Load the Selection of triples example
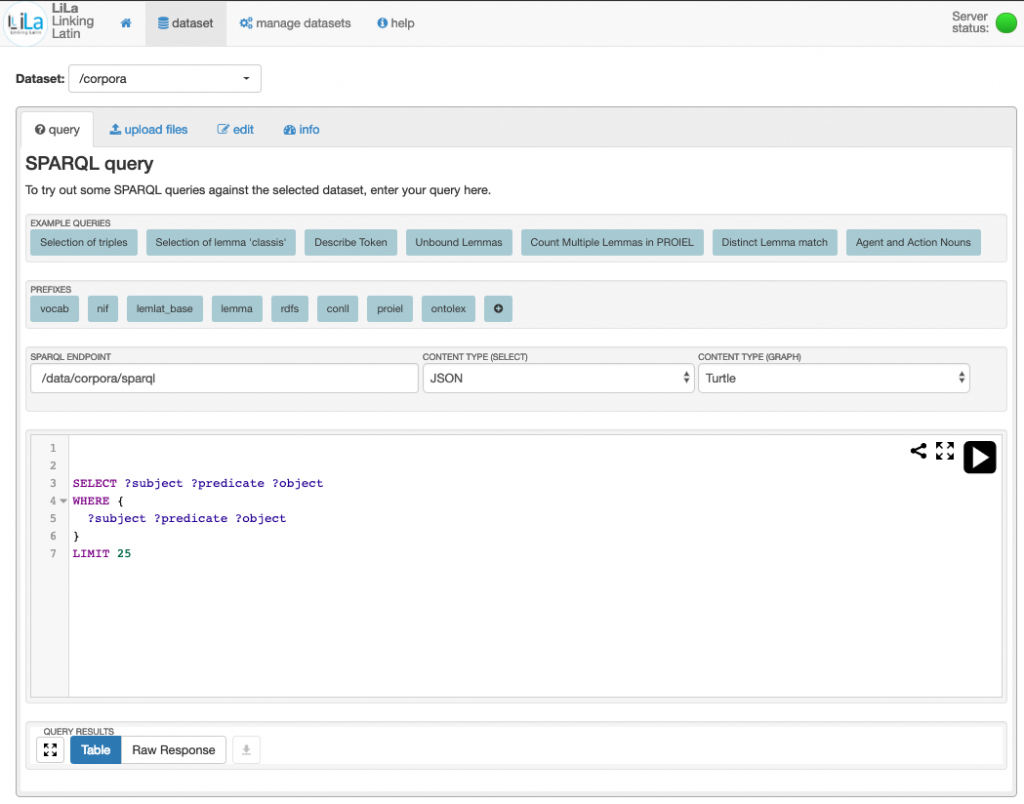Viewport: 1024px width, 804px height. coord(84,242)
